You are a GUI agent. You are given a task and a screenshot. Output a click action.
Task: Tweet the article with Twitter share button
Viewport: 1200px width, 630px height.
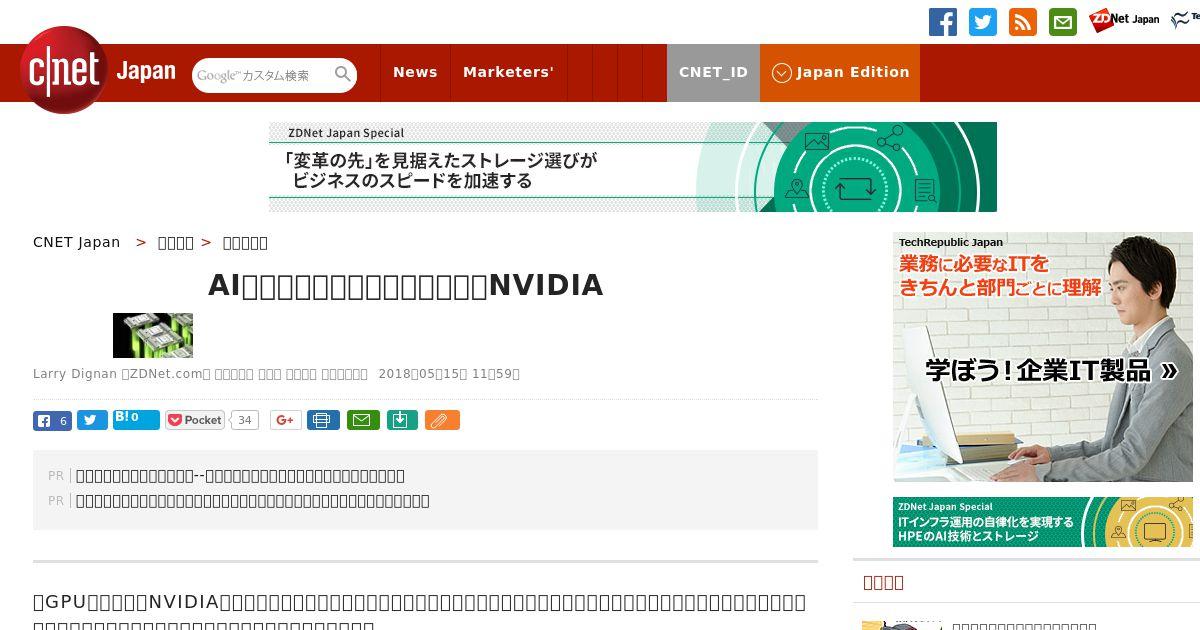[92, 420]
